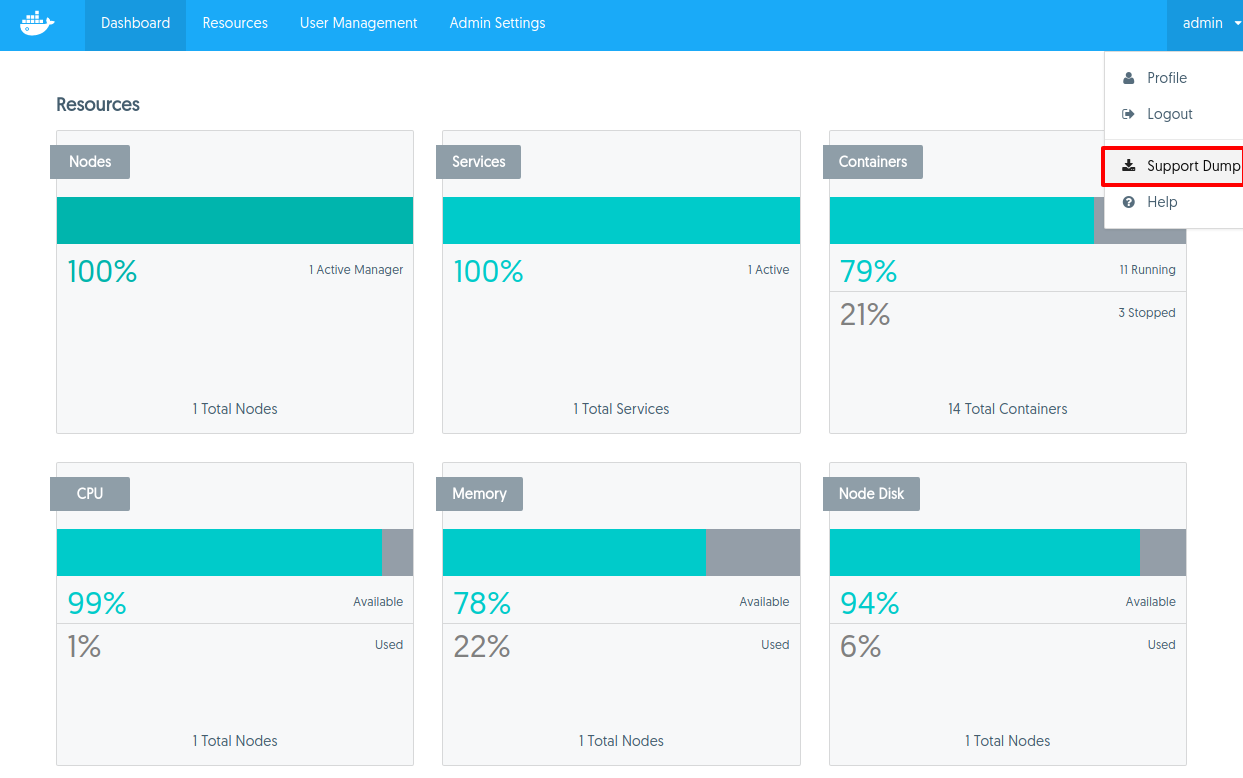The width and height of the screenshot is (1243, 778).
Task: Open Admin Settings
Action: pos(497,24)
